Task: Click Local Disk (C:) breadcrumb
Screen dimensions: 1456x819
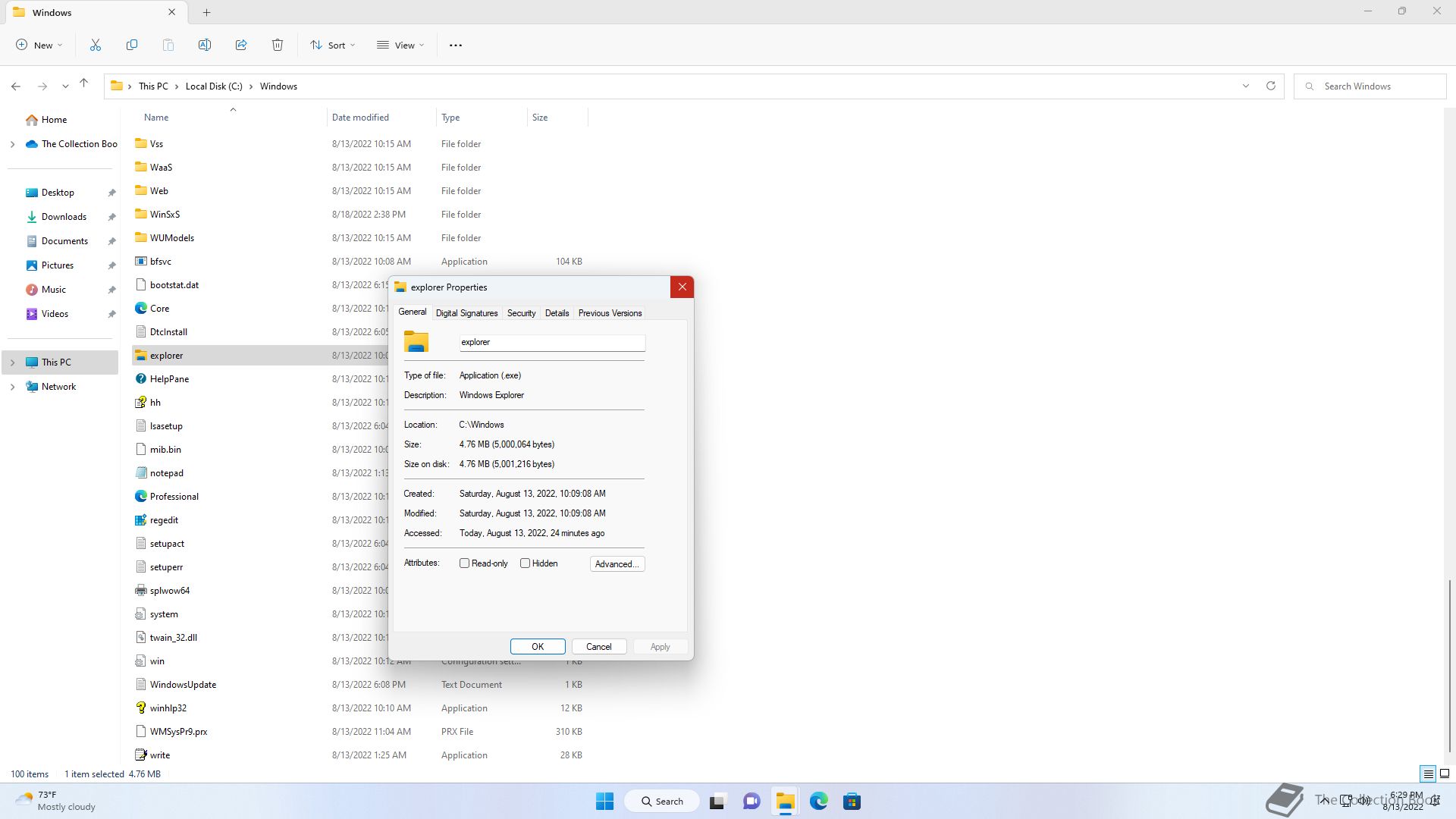Action: point(214,86)
